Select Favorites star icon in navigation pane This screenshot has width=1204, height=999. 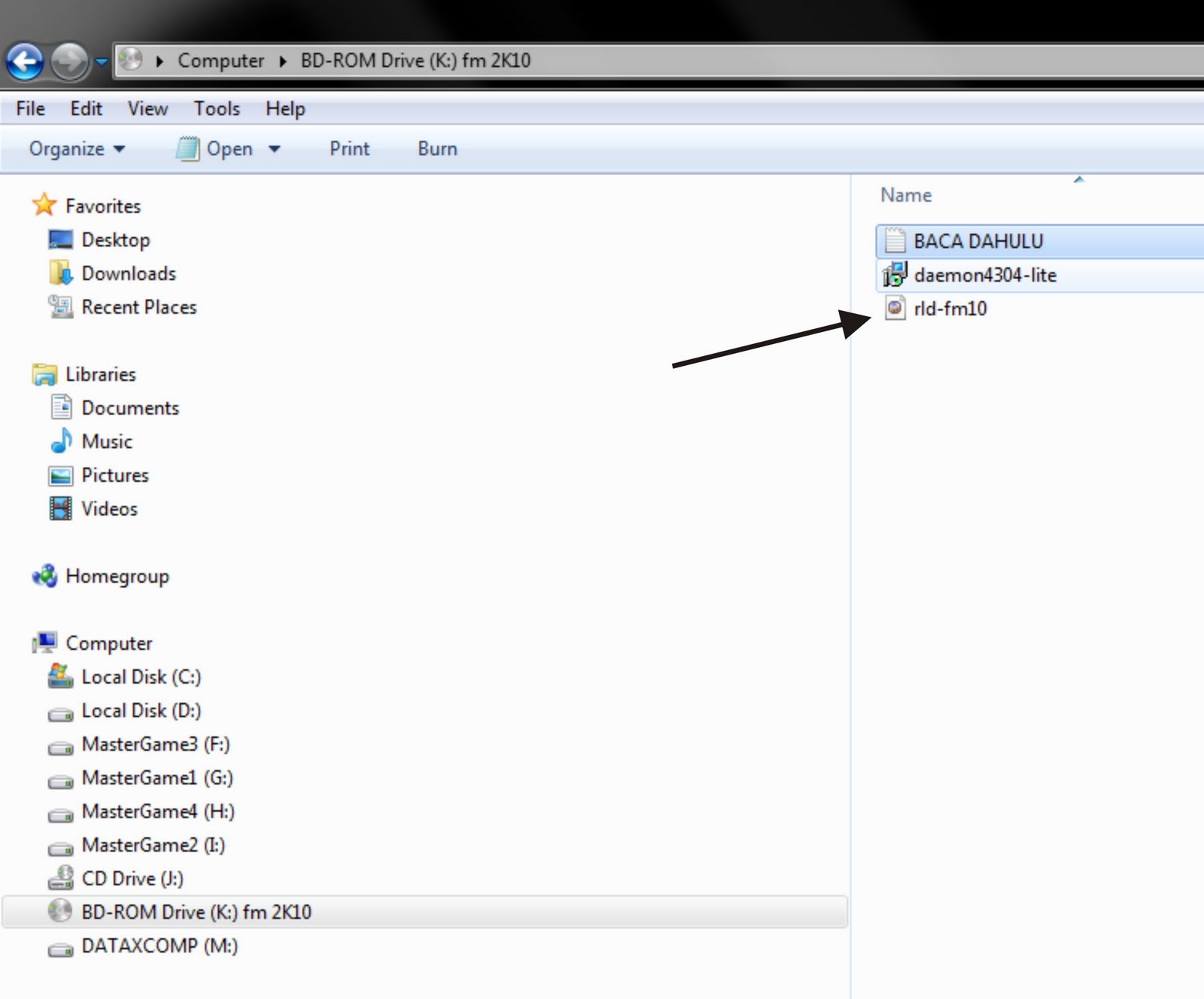click(x=44, y=205)
